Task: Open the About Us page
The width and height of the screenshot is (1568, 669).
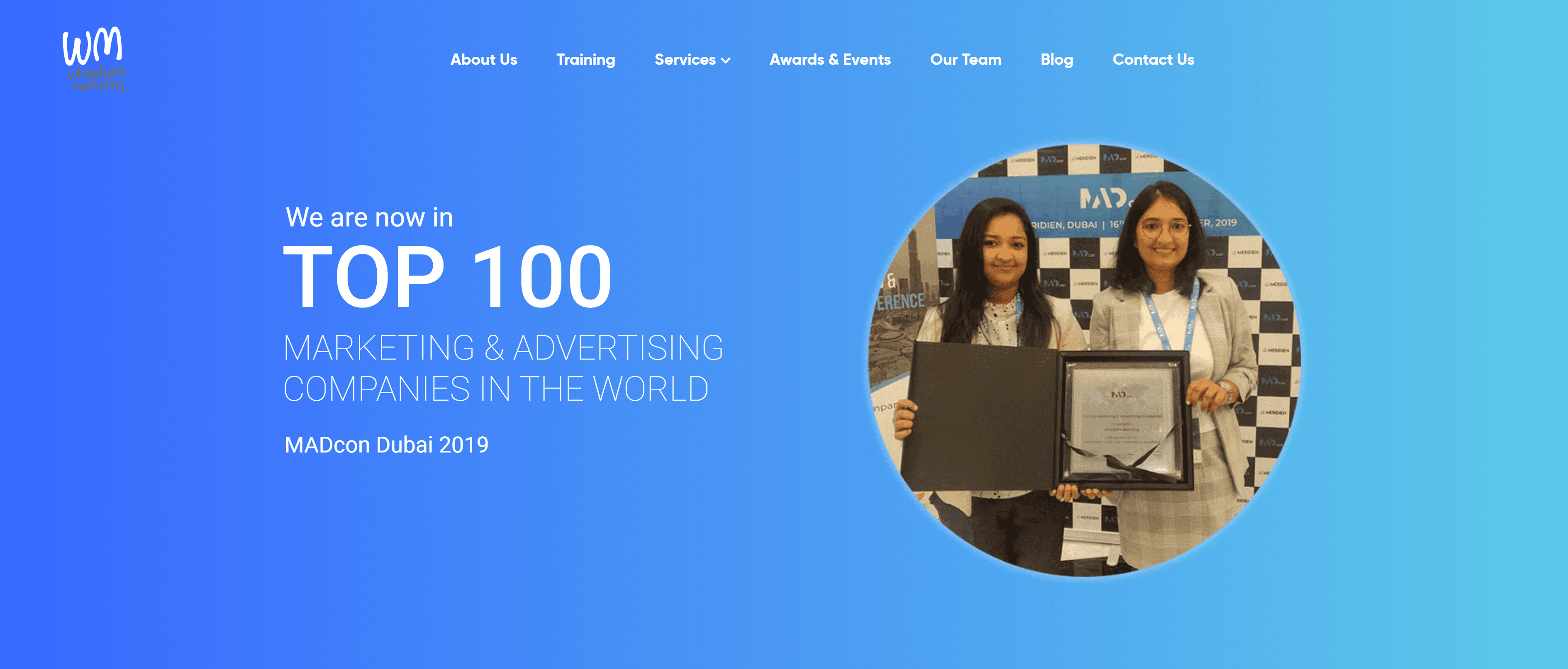Action: [x=484, y=60]
